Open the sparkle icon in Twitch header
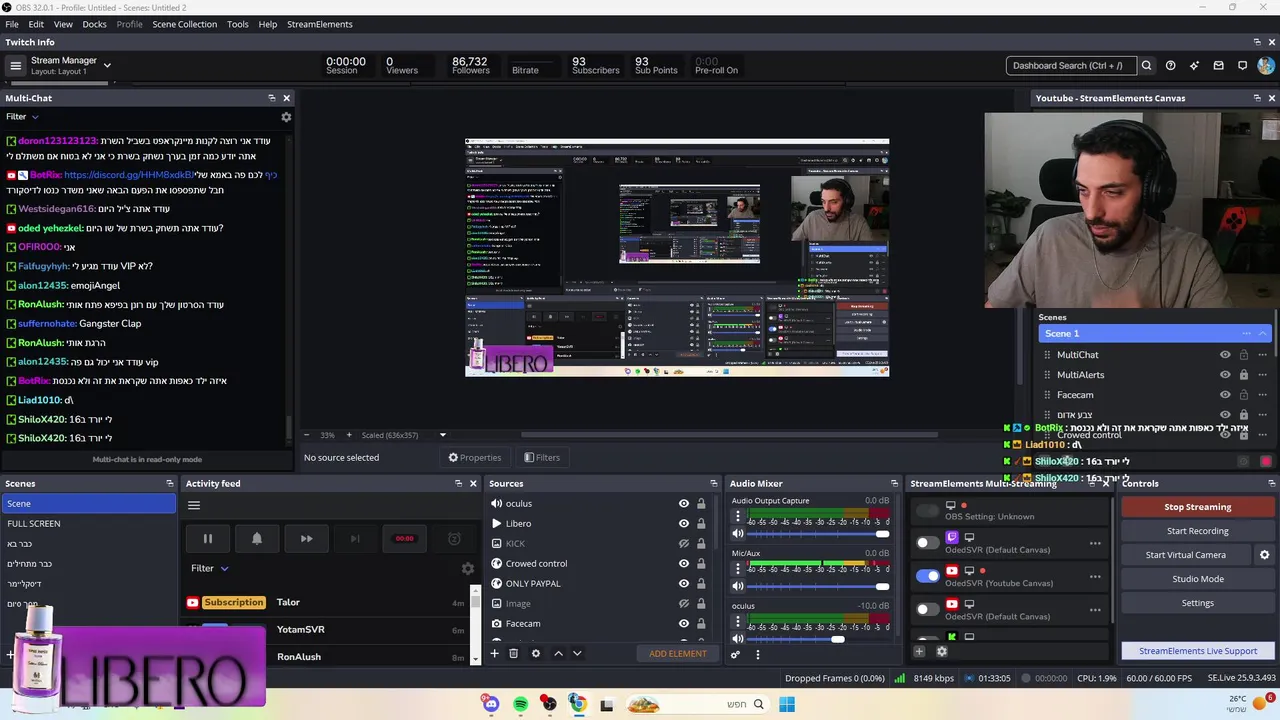This screenshot has width=1280, height=720. (x=1194, y=66)
